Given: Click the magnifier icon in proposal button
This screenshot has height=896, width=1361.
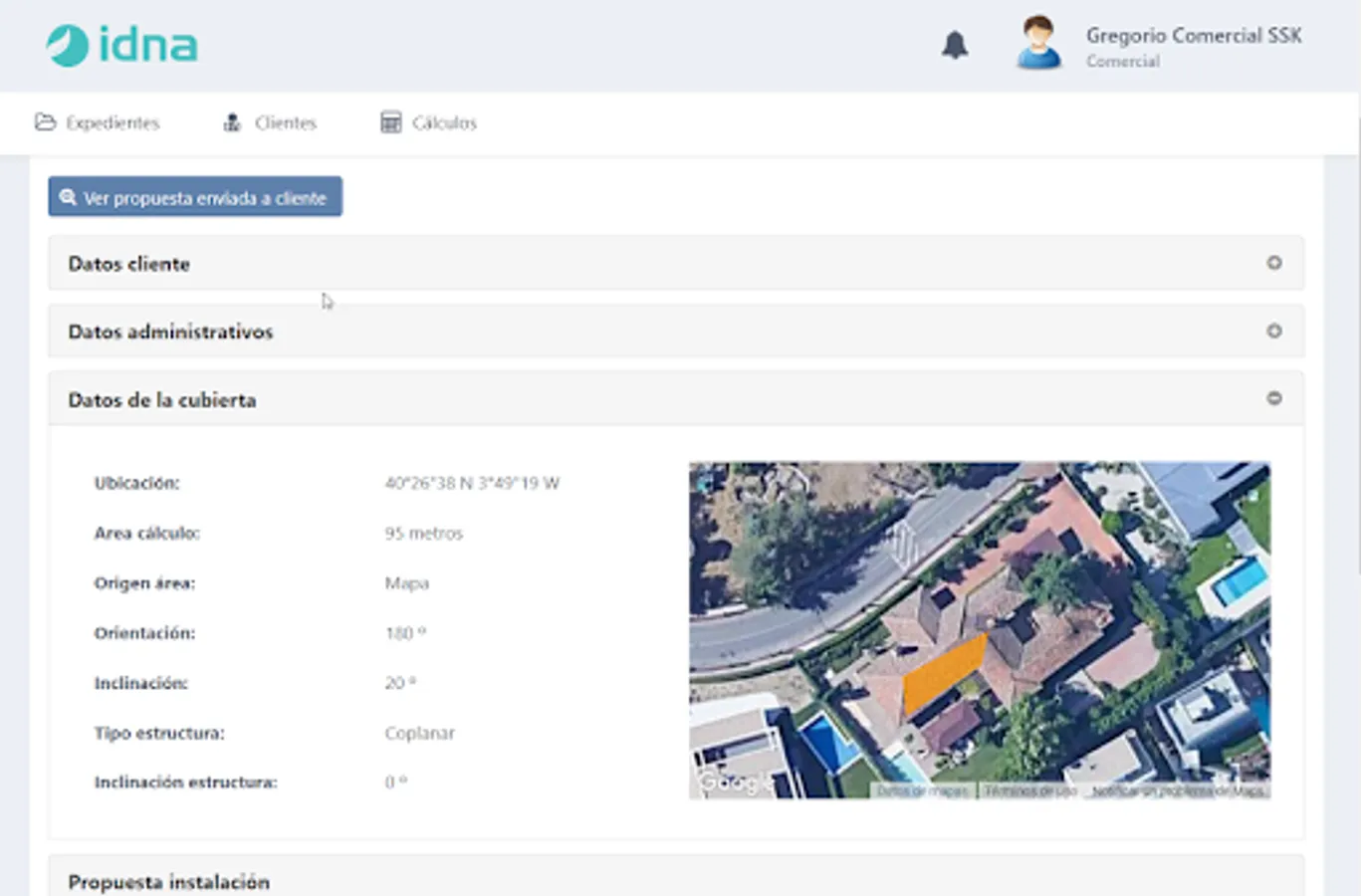Looking at the screenshot, I should click(68, 197).
